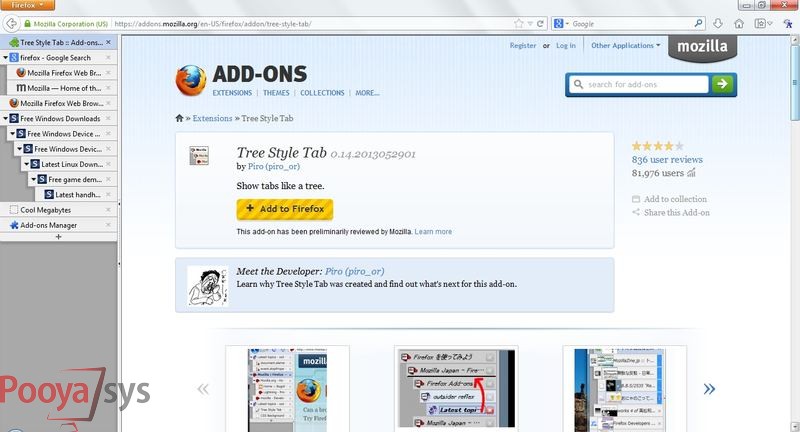Collapse the Free Windows Downloads tab tree
Image resolution: width=800 pixels, height=432 pixels.
(x=5, y=118)
